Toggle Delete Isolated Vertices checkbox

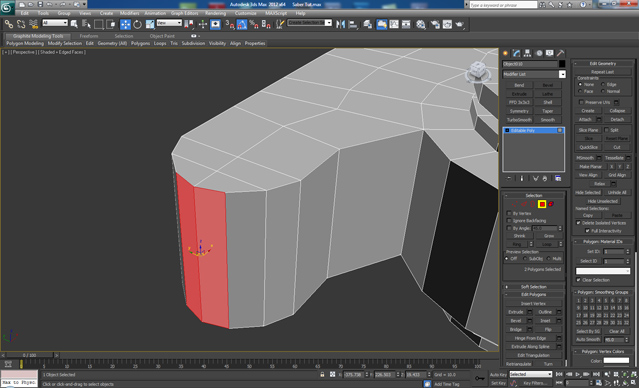(x=578, y=223)
